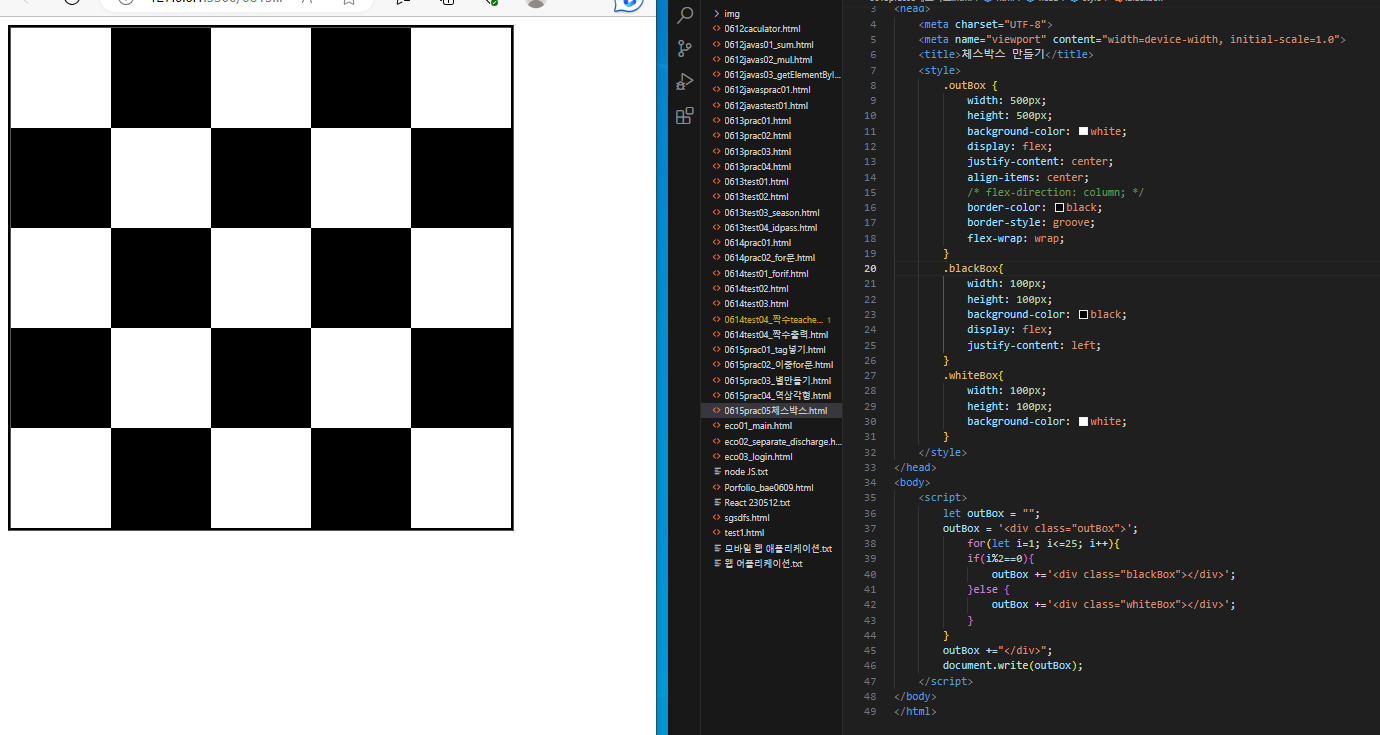Open 0612javas01_sum.html file

point(768,44)
